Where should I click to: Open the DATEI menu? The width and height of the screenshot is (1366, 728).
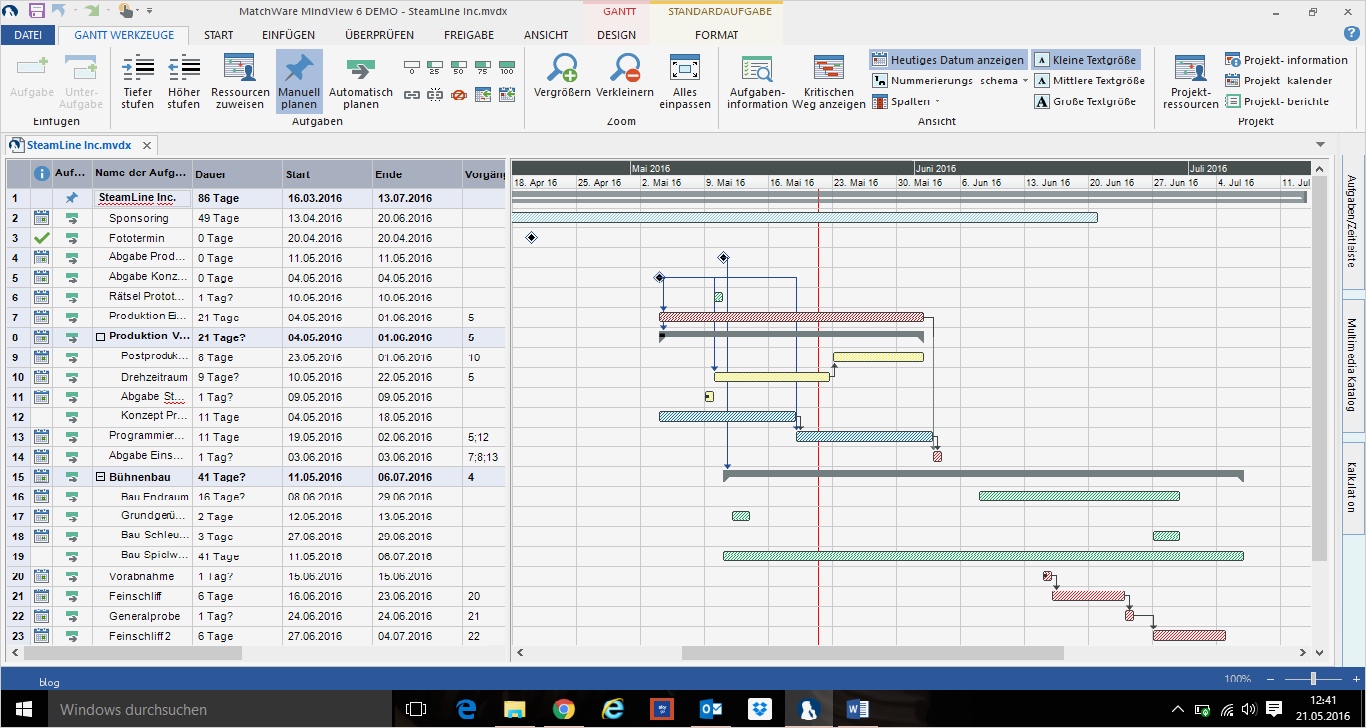(28, 34)
